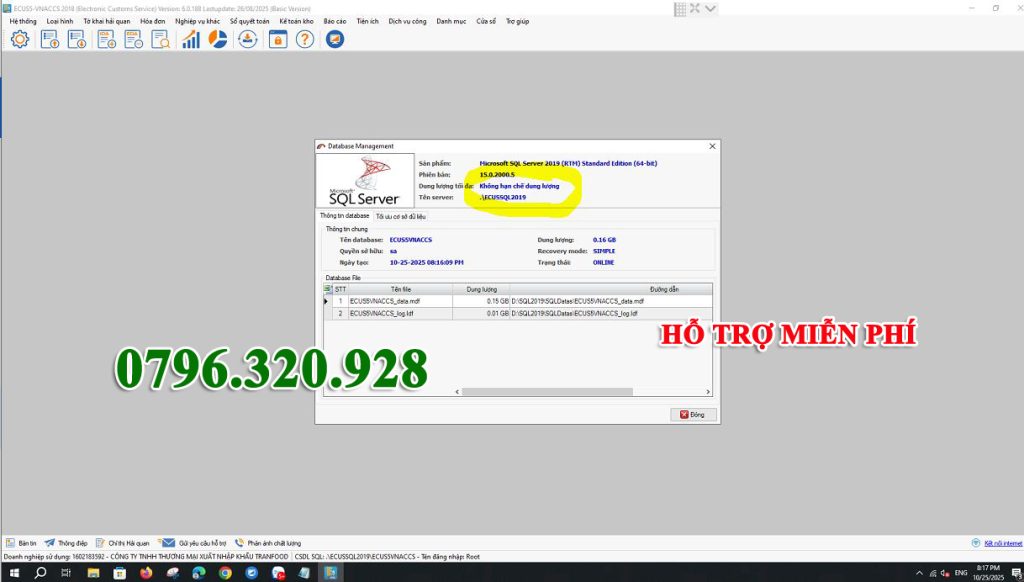Click the settings gear toolbar icon
Image resolution: width=1024 pixels, height=582 pixels.
click(x=20, y=40)
